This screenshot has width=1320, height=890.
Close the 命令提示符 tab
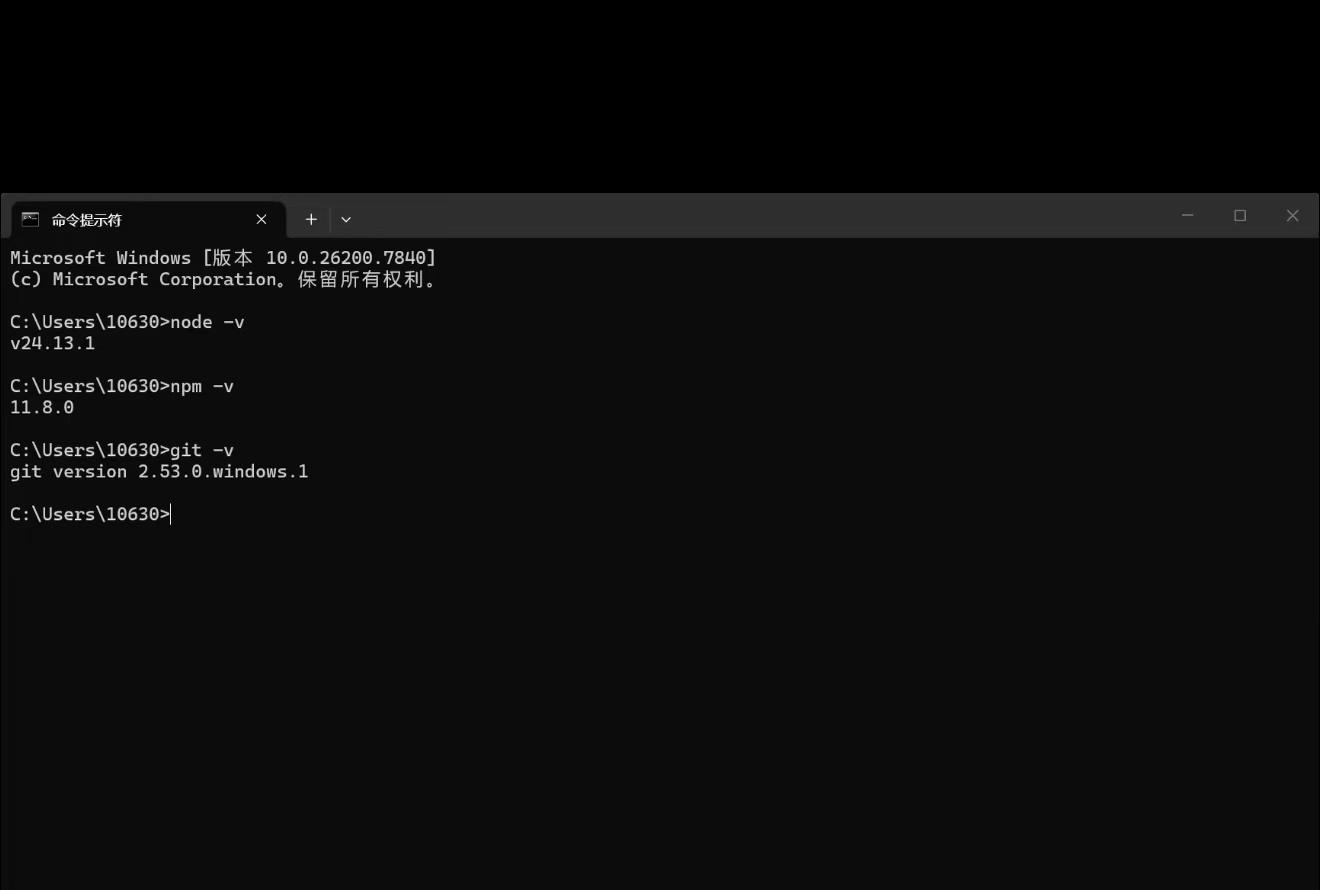pos(261,219)
